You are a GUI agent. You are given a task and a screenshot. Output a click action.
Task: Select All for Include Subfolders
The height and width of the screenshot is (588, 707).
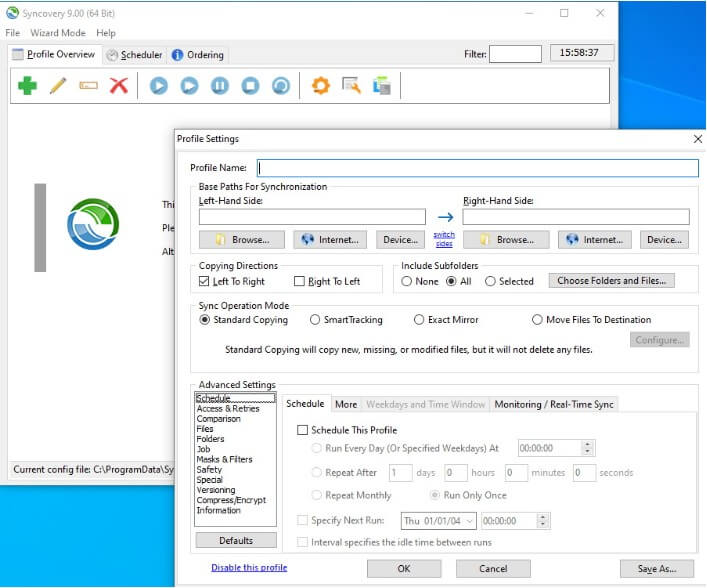pos(451,281)
